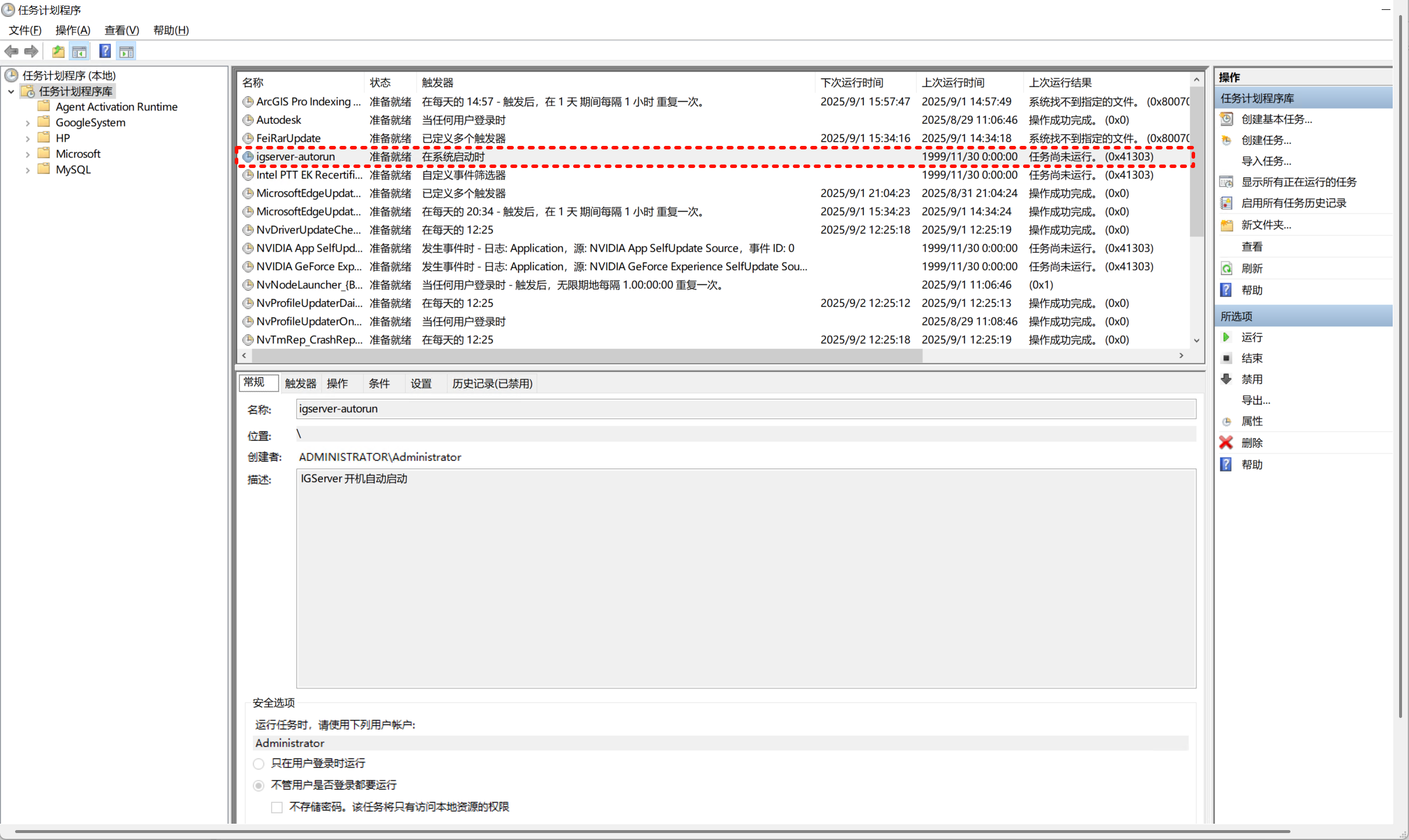This screenshot has height=840, width=1409.
Task: Click the Create Basic Task icon
Action: (1226, 119)
